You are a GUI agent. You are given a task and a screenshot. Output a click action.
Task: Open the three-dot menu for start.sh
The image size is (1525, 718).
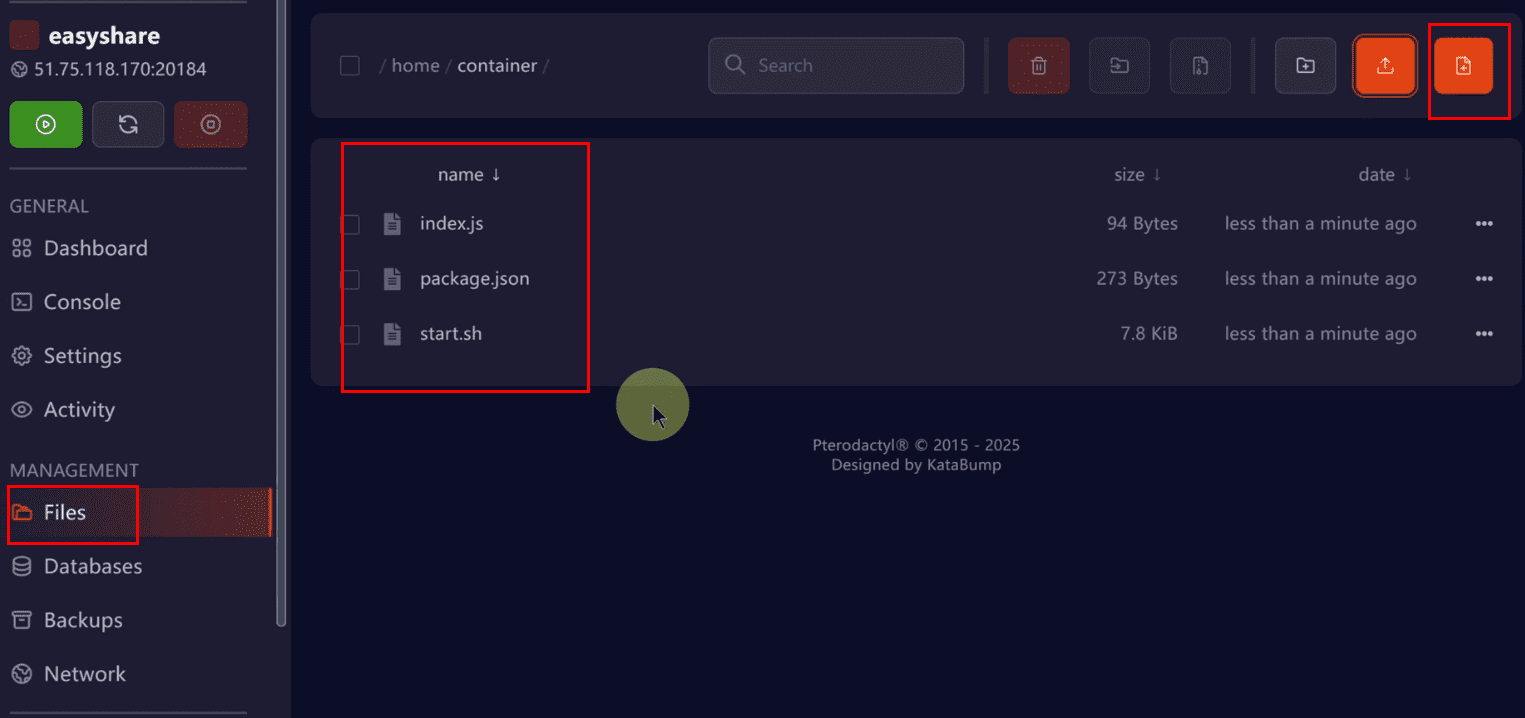pos(1483,334)
